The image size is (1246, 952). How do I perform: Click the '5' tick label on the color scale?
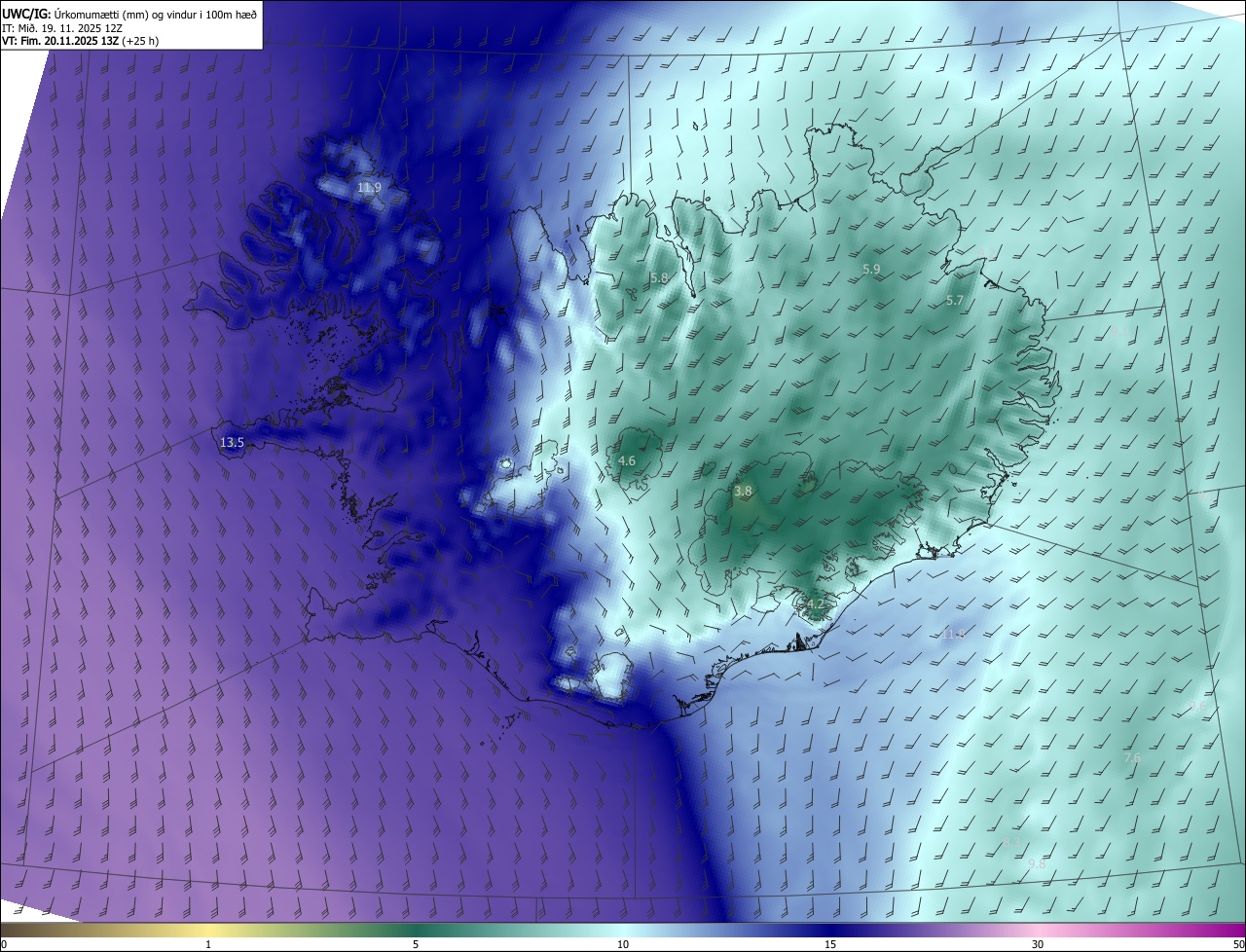coord(416,945)
